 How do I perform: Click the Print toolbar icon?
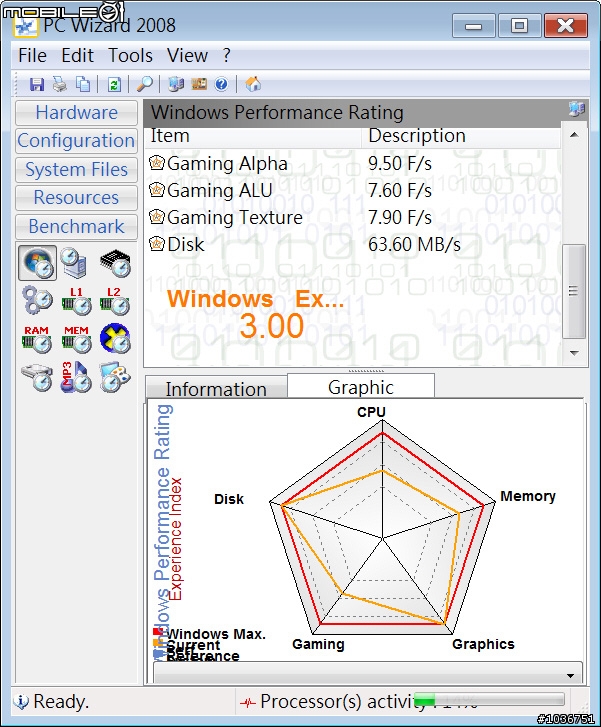point(59,84)
